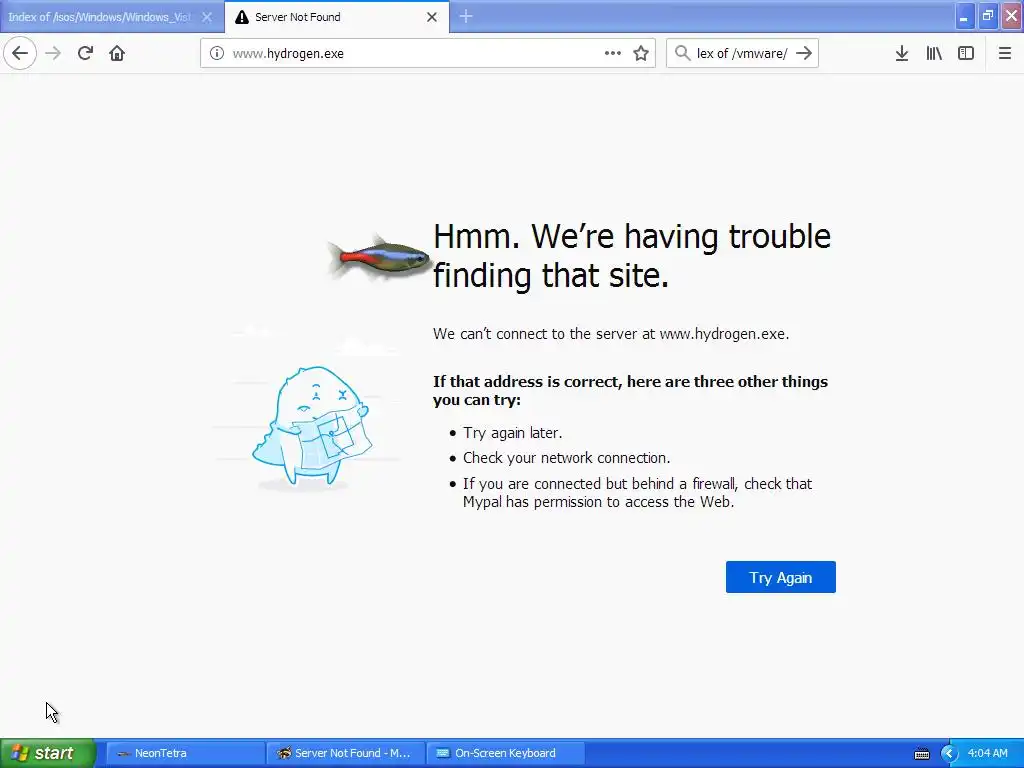Click the Try Again button
1024x768 pixels.
780,577
